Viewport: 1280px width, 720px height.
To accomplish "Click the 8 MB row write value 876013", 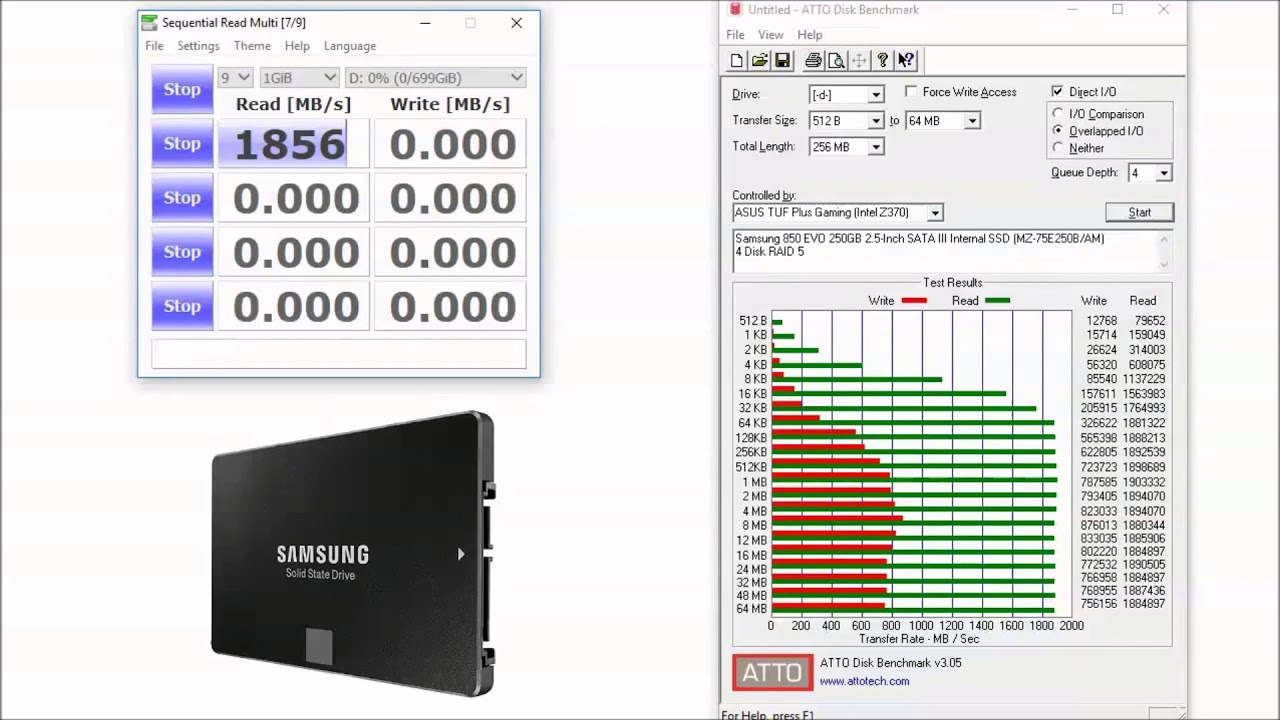I will (1098, 525).
